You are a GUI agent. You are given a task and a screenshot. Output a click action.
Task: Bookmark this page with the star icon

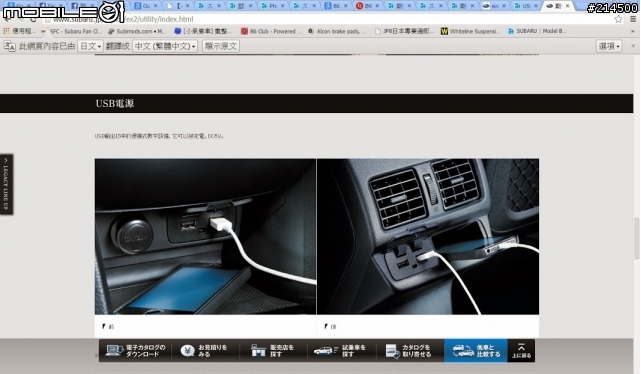[x=619, y=19]
